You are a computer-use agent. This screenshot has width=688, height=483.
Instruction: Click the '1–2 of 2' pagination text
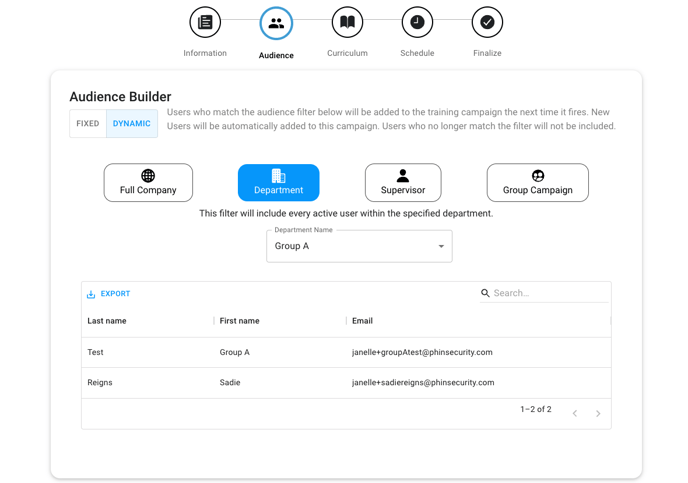click(536, 409)
